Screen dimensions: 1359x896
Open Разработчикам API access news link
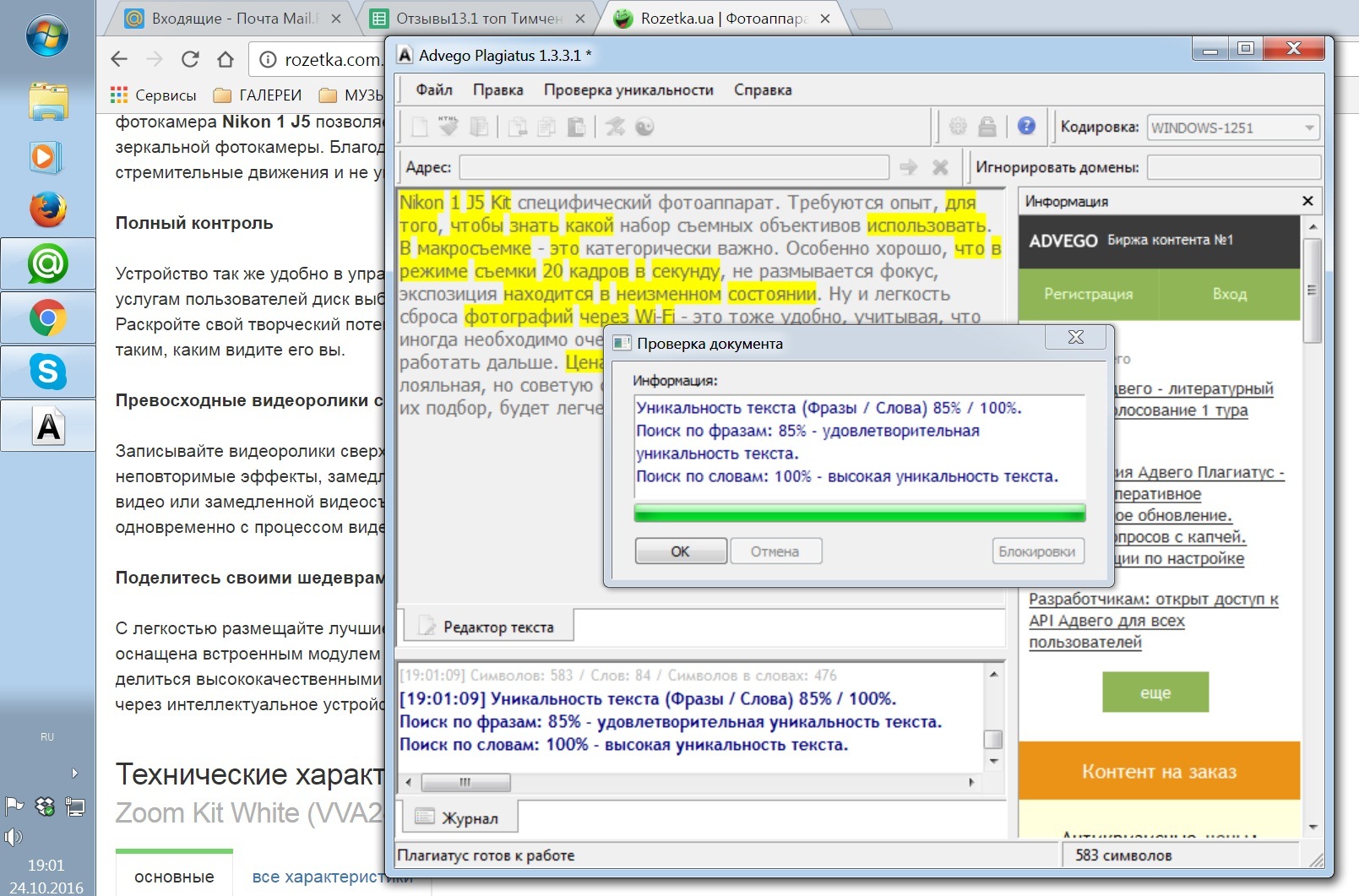click(1153, 621)
